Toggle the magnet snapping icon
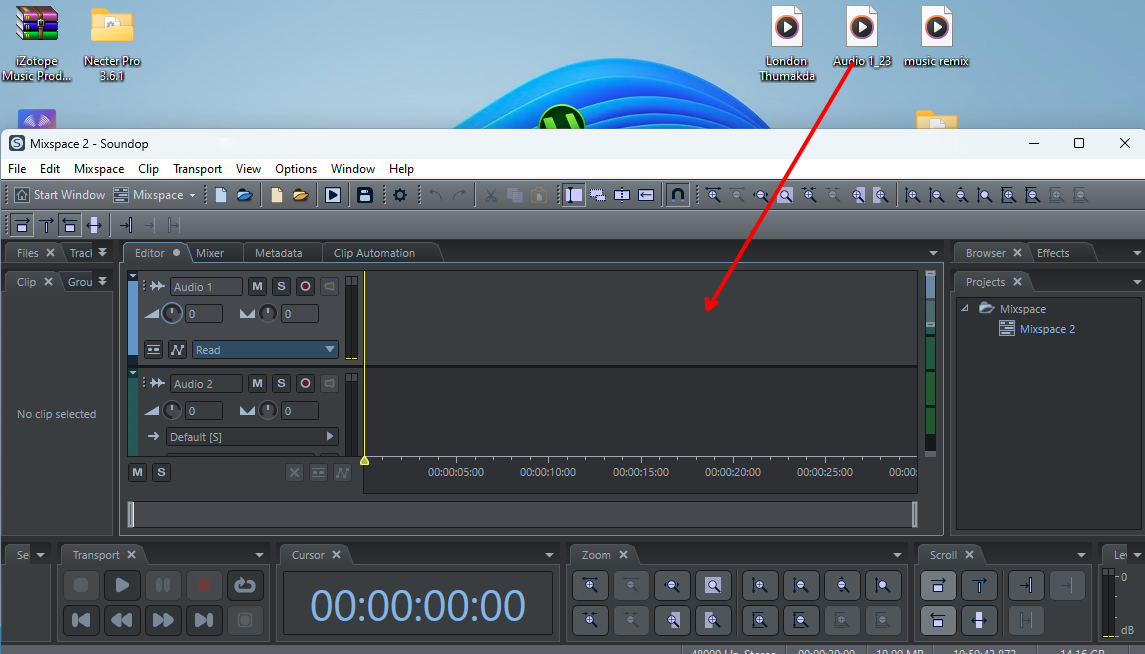The image size is (1145, 654). point(678,195)
